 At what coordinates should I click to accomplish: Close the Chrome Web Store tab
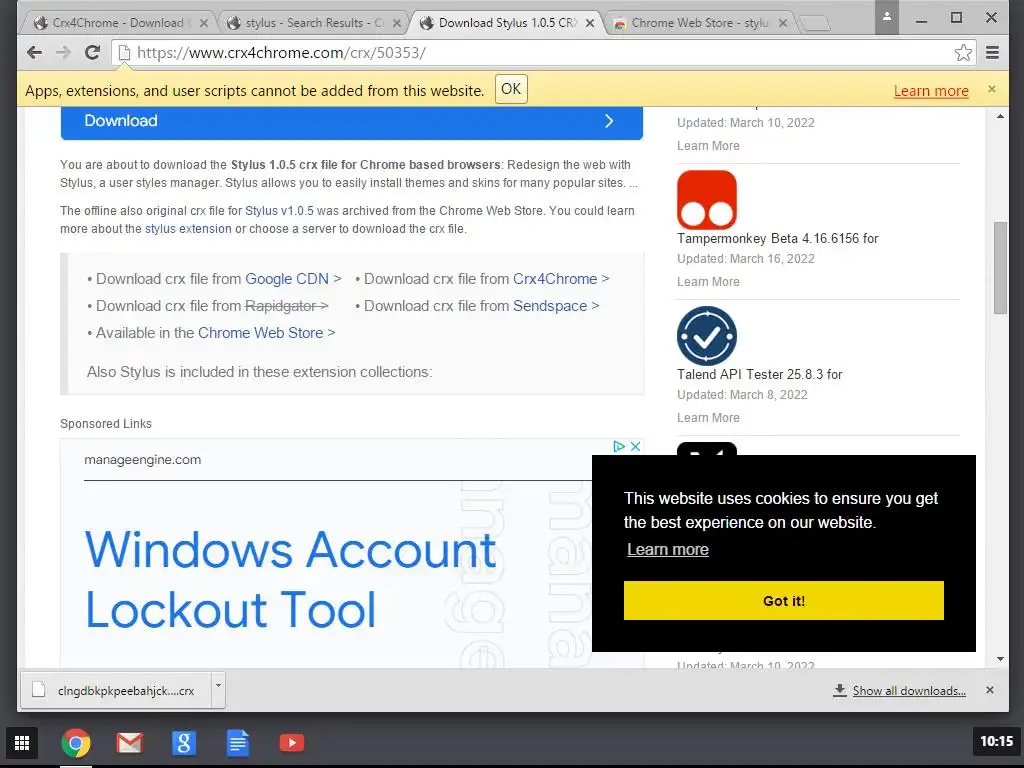(783, 23)
